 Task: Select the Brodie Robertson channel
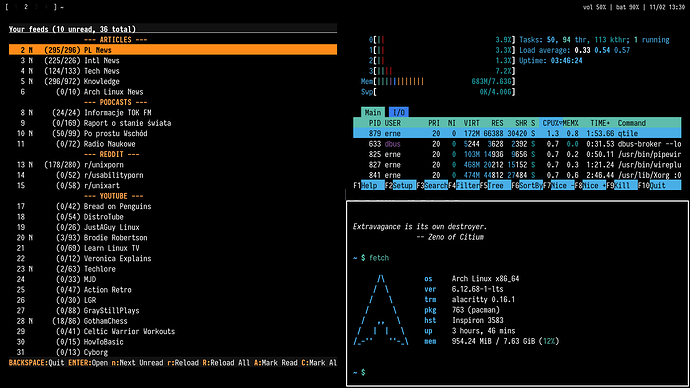pos(173,238)
